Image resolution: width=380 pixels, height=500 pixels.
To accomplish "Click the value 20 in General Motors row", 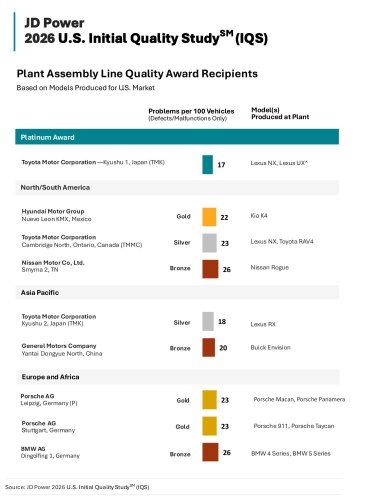I will (223, 348).
